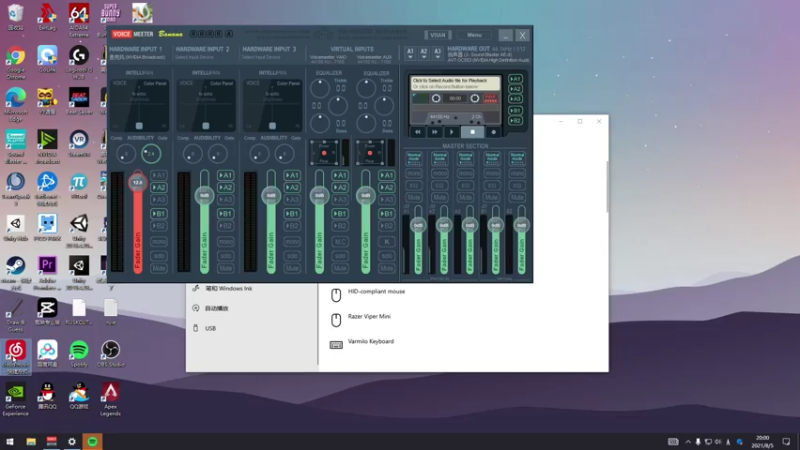Click the Comp knob on Hardware Input 1
800x450 pixels.
click(126, 154)
